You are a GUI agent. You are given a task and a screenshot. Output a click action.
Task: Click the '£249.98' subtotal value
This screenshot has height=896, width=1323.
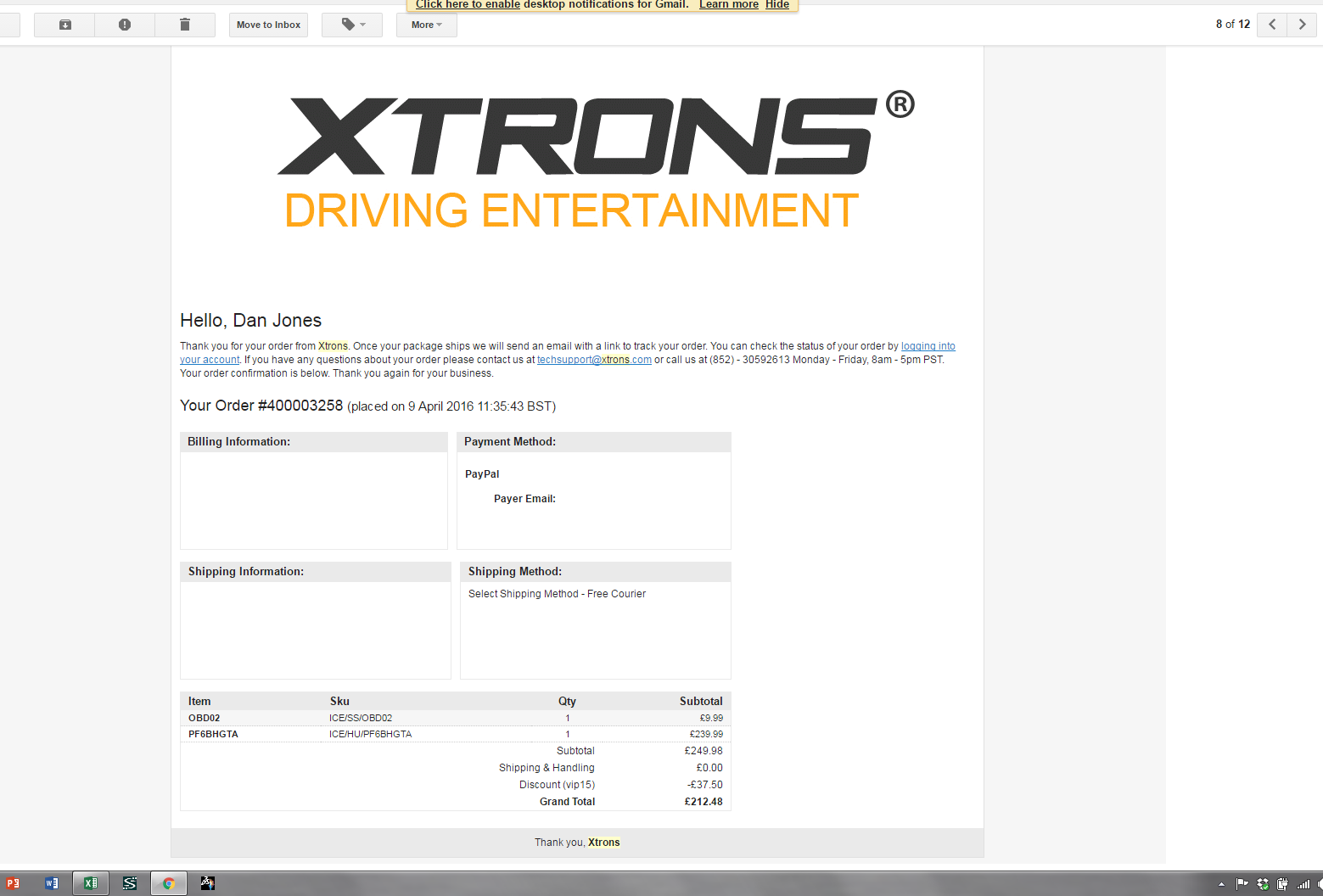(x=704, y=751)
